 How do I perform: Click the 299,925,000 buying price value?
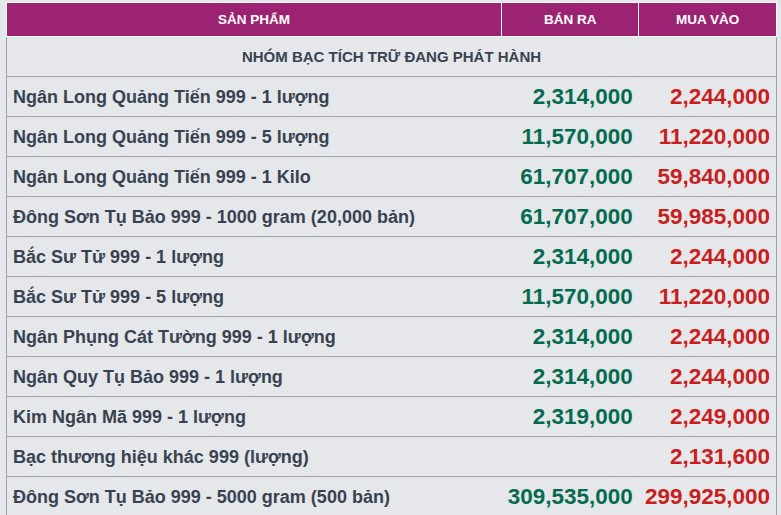point(707,497)
